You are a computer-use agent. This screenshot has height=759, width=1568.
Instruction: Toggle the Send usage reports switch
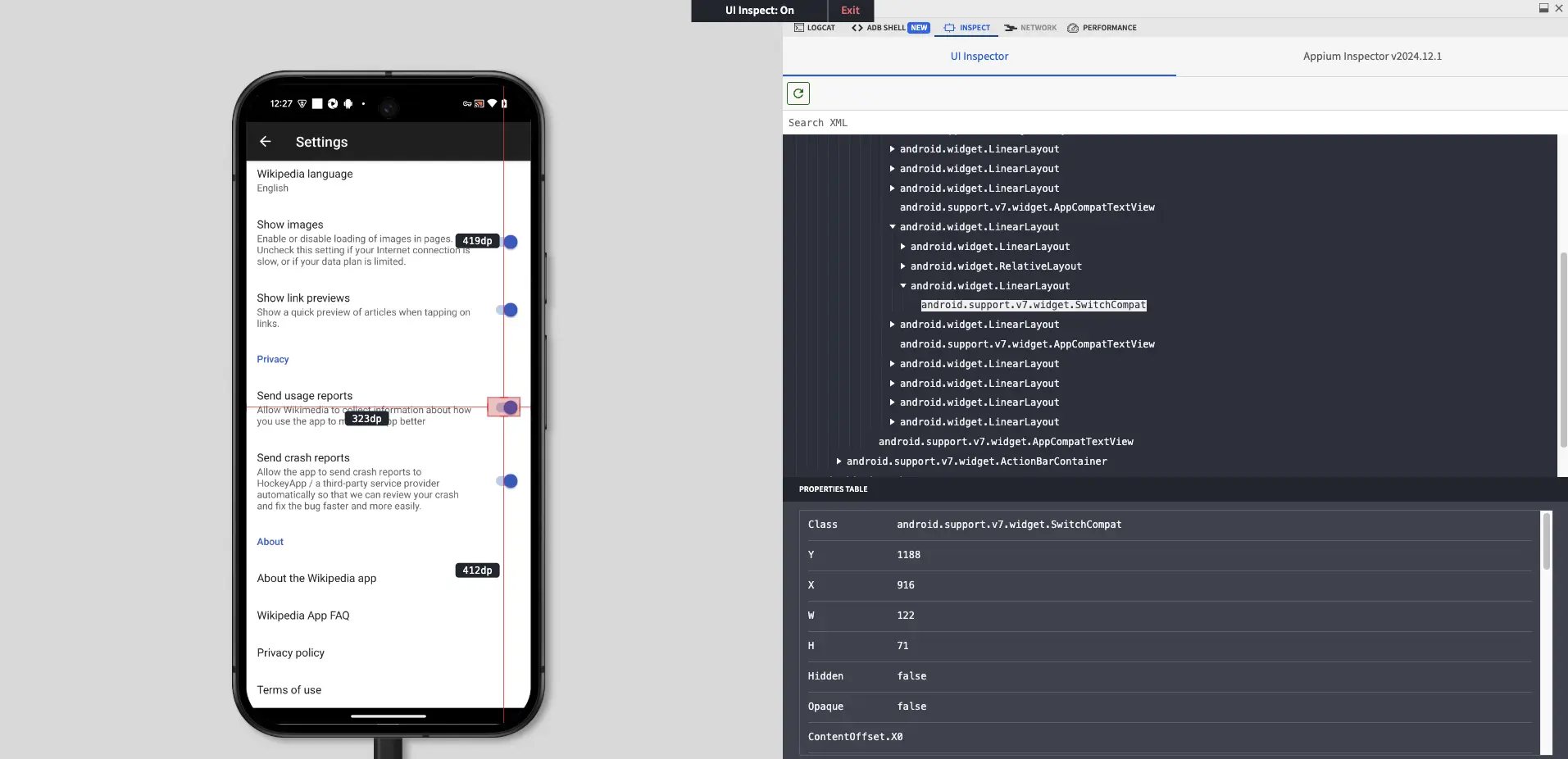(x=504, y=407)
